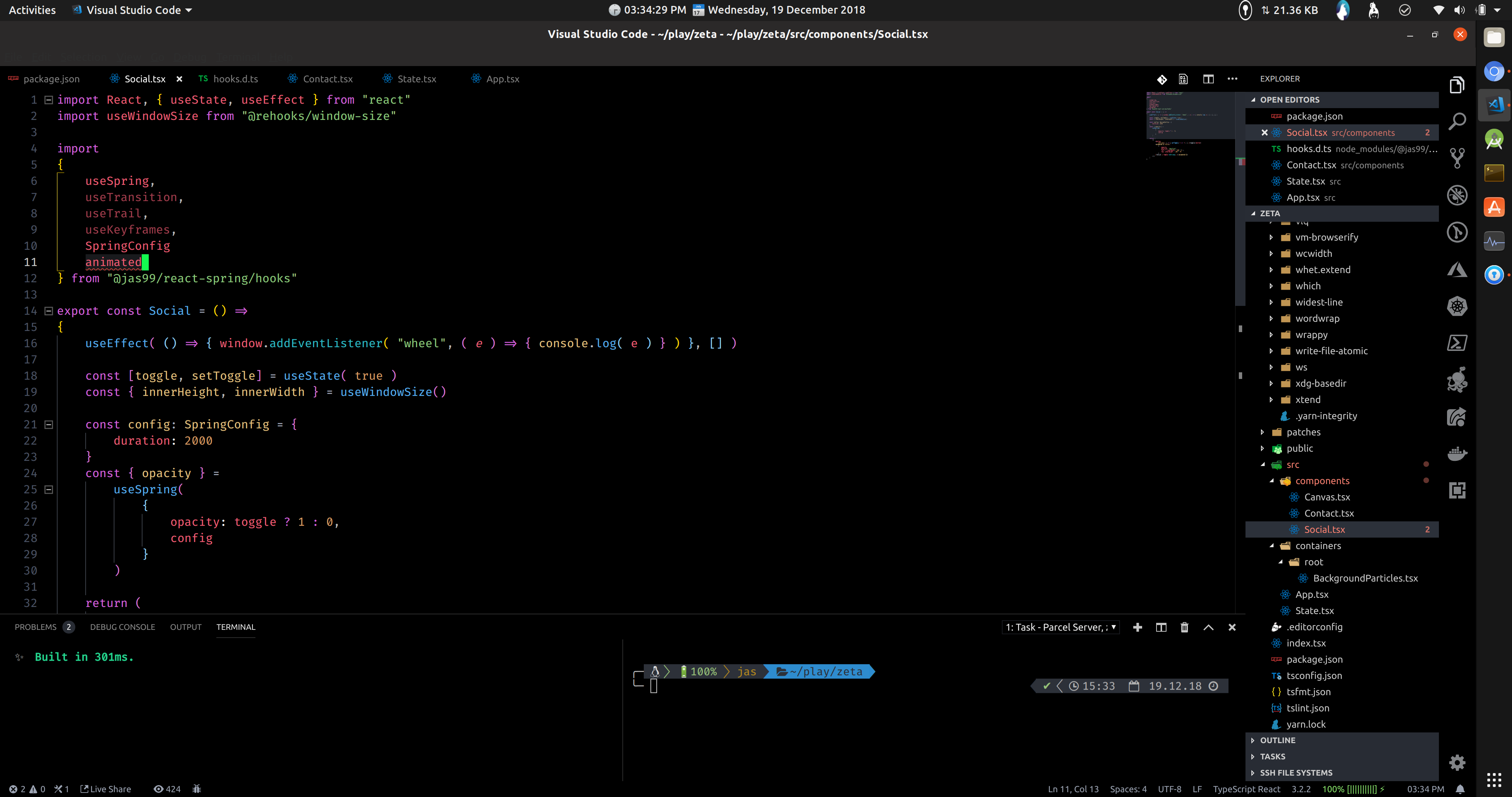Click the bug icon in the status bar
Screen dimensions: 1512x797
tap(197, 789)
